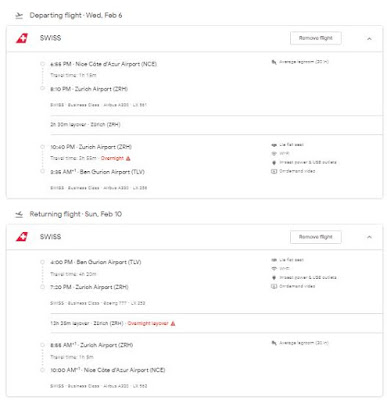Click the 2h 30m Zurich layover row
The height and width of the screenshot is (400, 387).
(216, 125)
